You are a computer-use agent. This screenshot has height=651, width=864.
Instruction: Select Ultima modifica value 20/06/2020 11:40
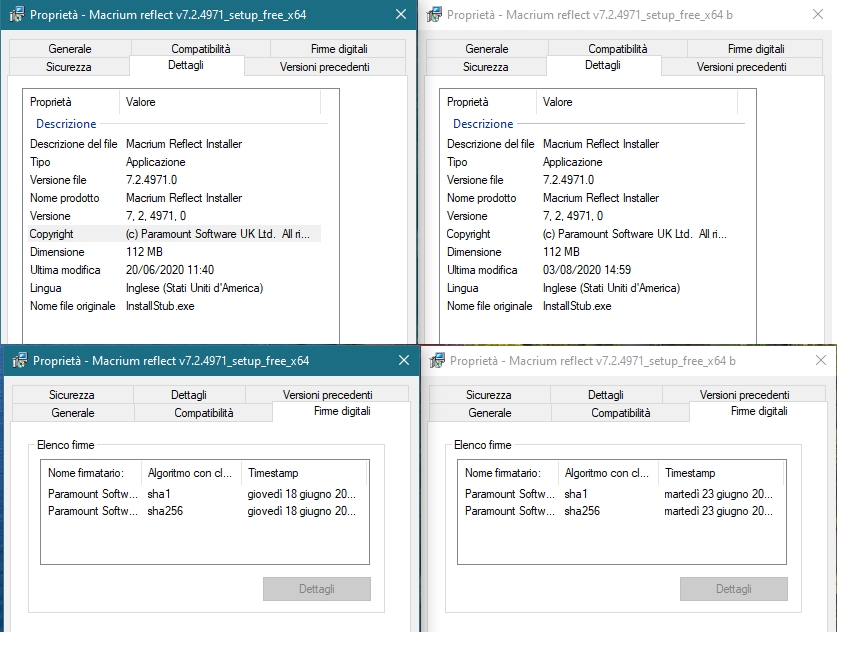click(170, 270)
